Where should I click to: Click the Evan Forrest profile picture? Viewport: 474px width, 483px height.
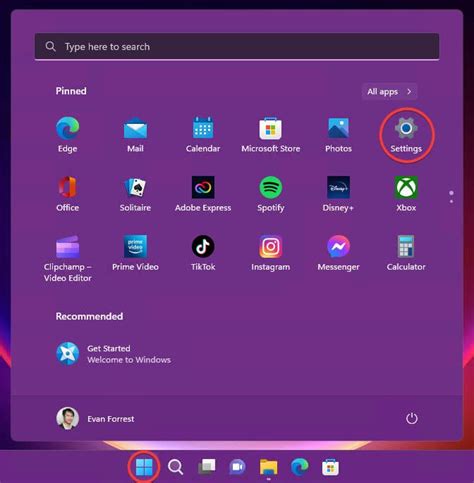pyautogui.click(x=68, y=418)
